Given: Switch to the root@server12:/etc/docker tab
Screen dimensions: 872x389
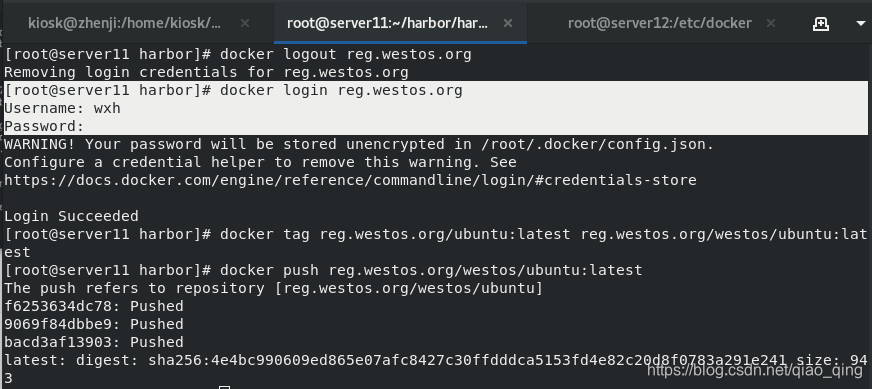Looking at the screenshot, I should pos(660,23).
